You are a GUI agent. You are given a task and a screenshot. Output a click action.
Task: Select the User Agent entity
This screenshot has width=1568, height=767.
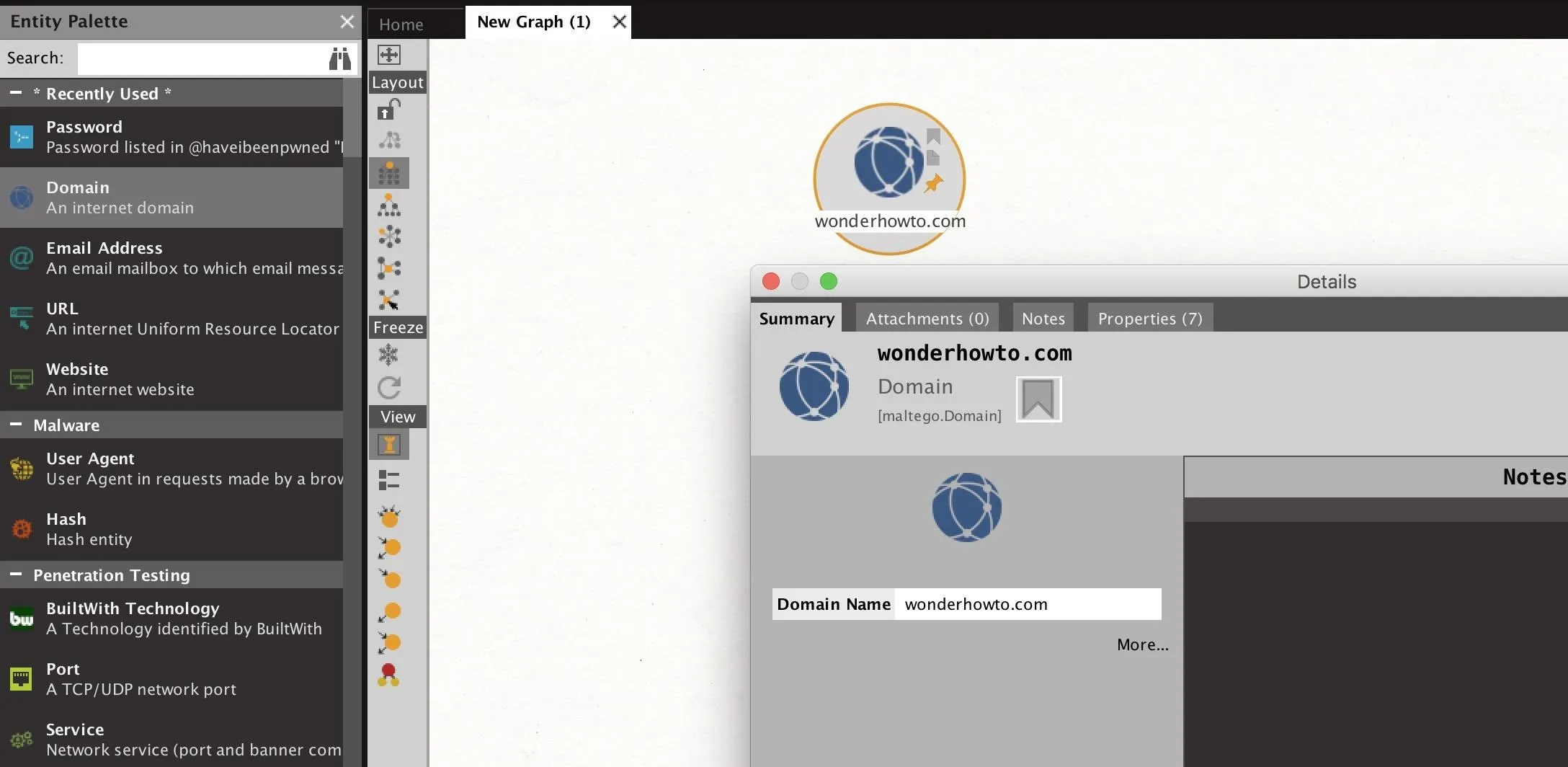(171, 469)
